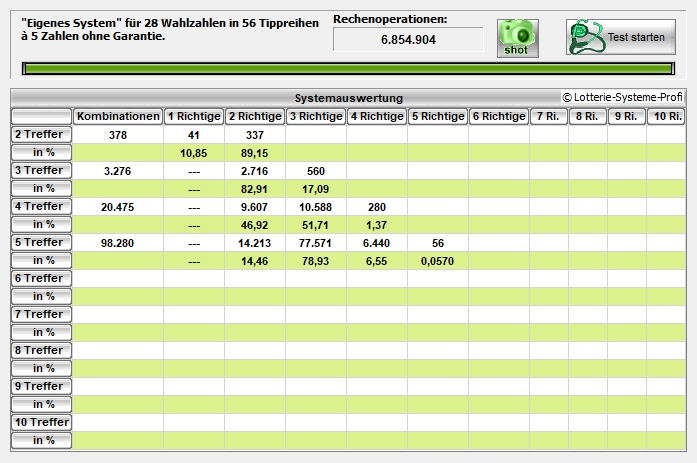
Task: Select percentage cell 82,91
Action: coord(255,189)
